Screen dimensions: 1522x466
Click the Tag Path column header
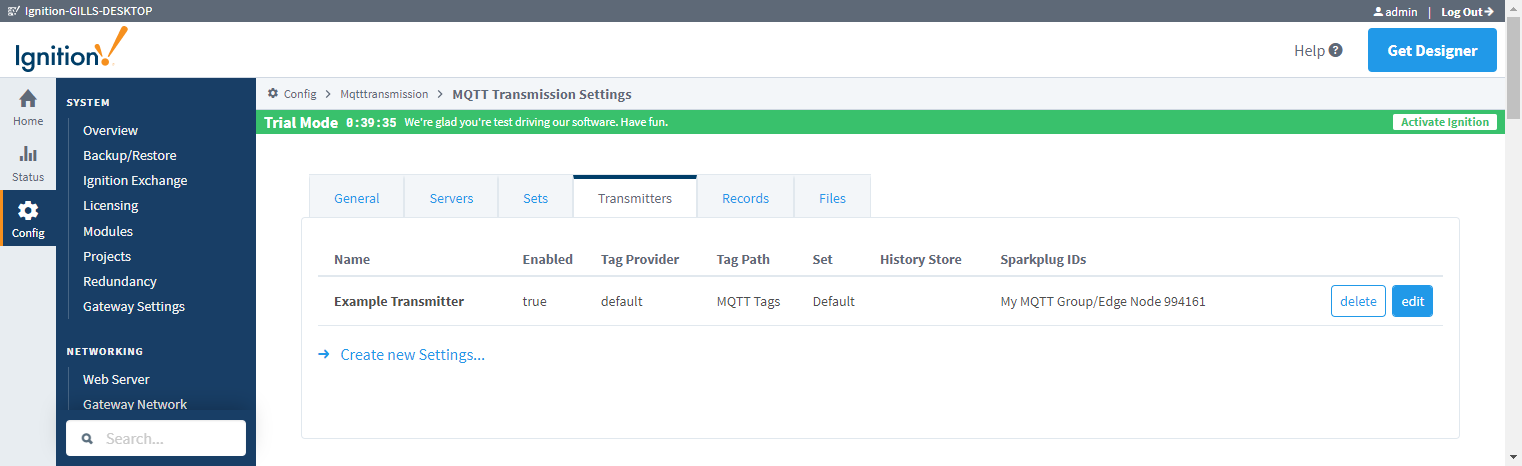click(x=743, y=259)
